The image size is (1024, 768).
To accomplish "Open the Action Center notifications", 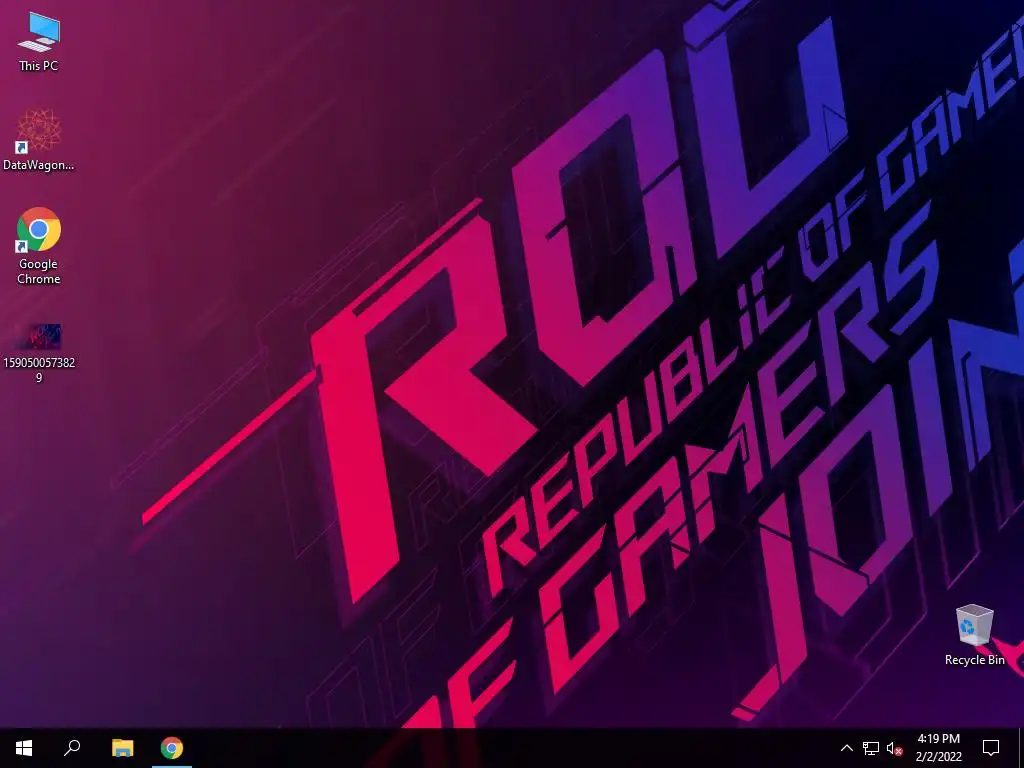I will (x=991, y=748).
